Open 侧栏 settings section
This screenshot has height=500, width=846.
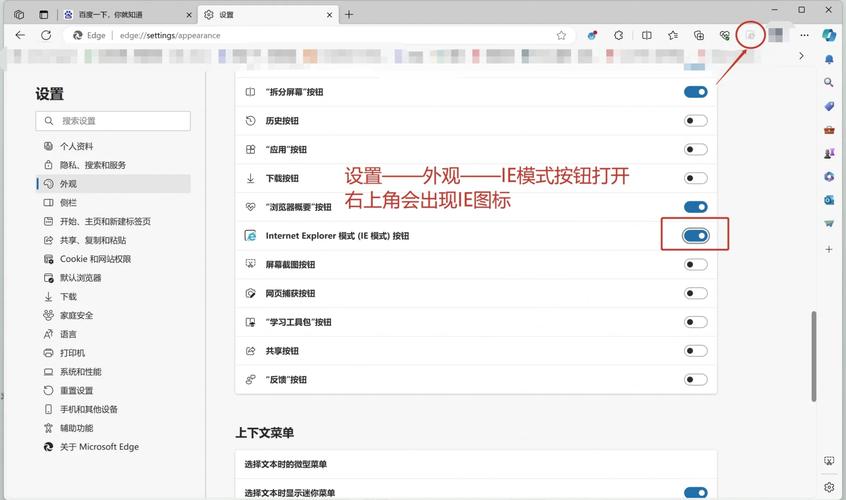pos(113,203)
